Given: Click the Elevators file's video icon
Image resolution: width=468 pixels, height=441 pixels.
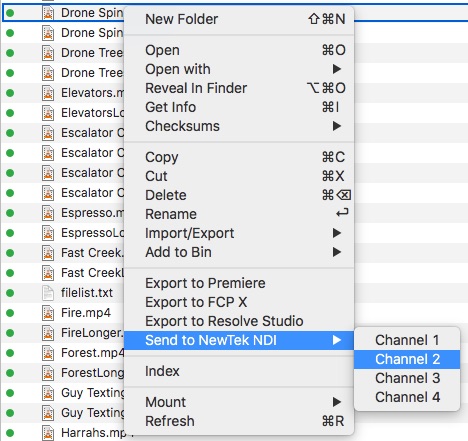Looking at the screenshot, I should point(48,93).
